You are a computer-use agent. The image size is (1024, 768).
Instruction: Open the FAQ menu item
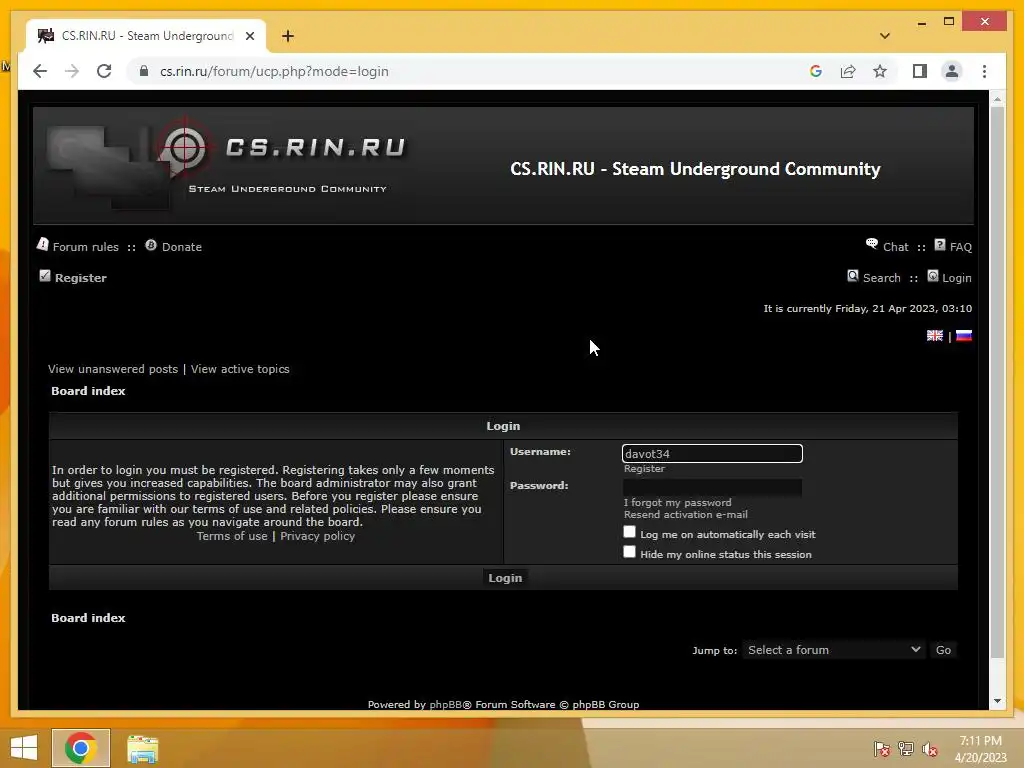961,247
